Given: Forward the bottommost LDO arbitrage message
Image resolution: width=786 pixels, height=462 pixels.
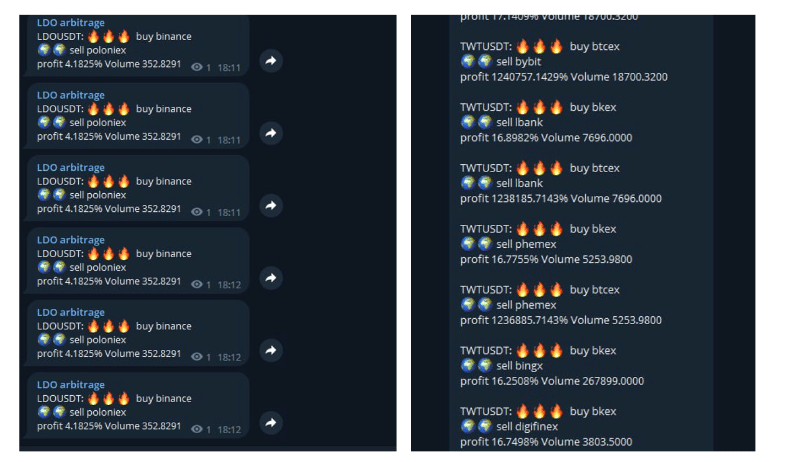Looking at the screenshot, I should [271, 422].
